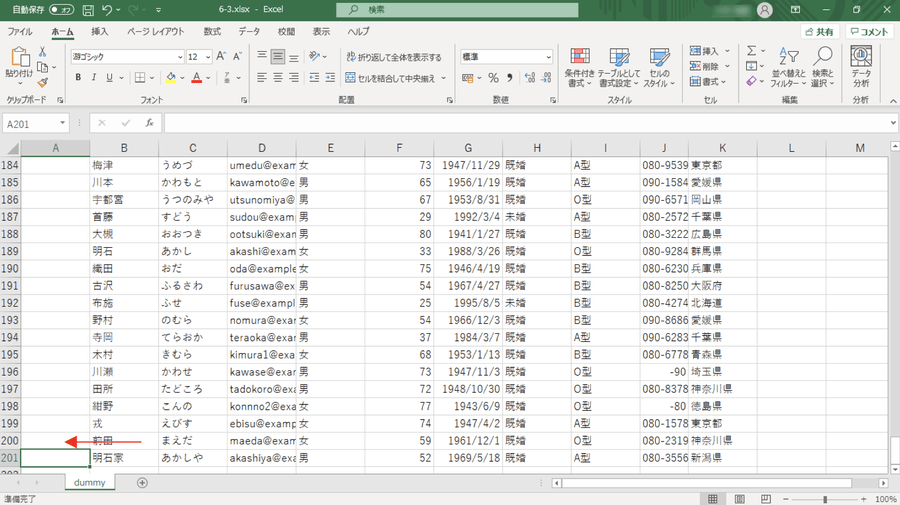
Task: Click the コメント comments button
Action: (869, 32)
